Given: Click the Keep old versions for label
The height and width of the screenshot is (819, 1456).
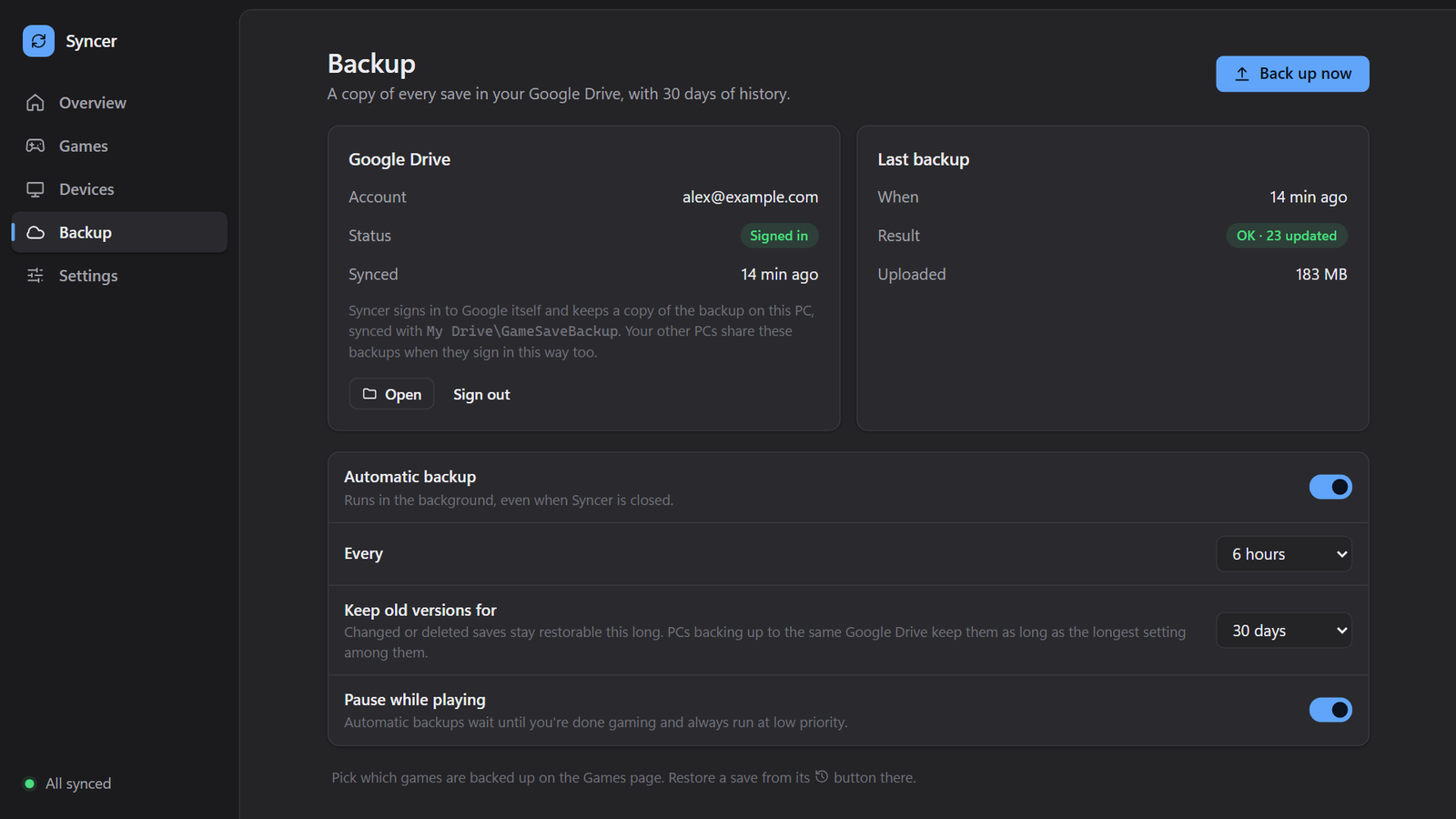Looking at the screenshot, I should click(420, 611).
